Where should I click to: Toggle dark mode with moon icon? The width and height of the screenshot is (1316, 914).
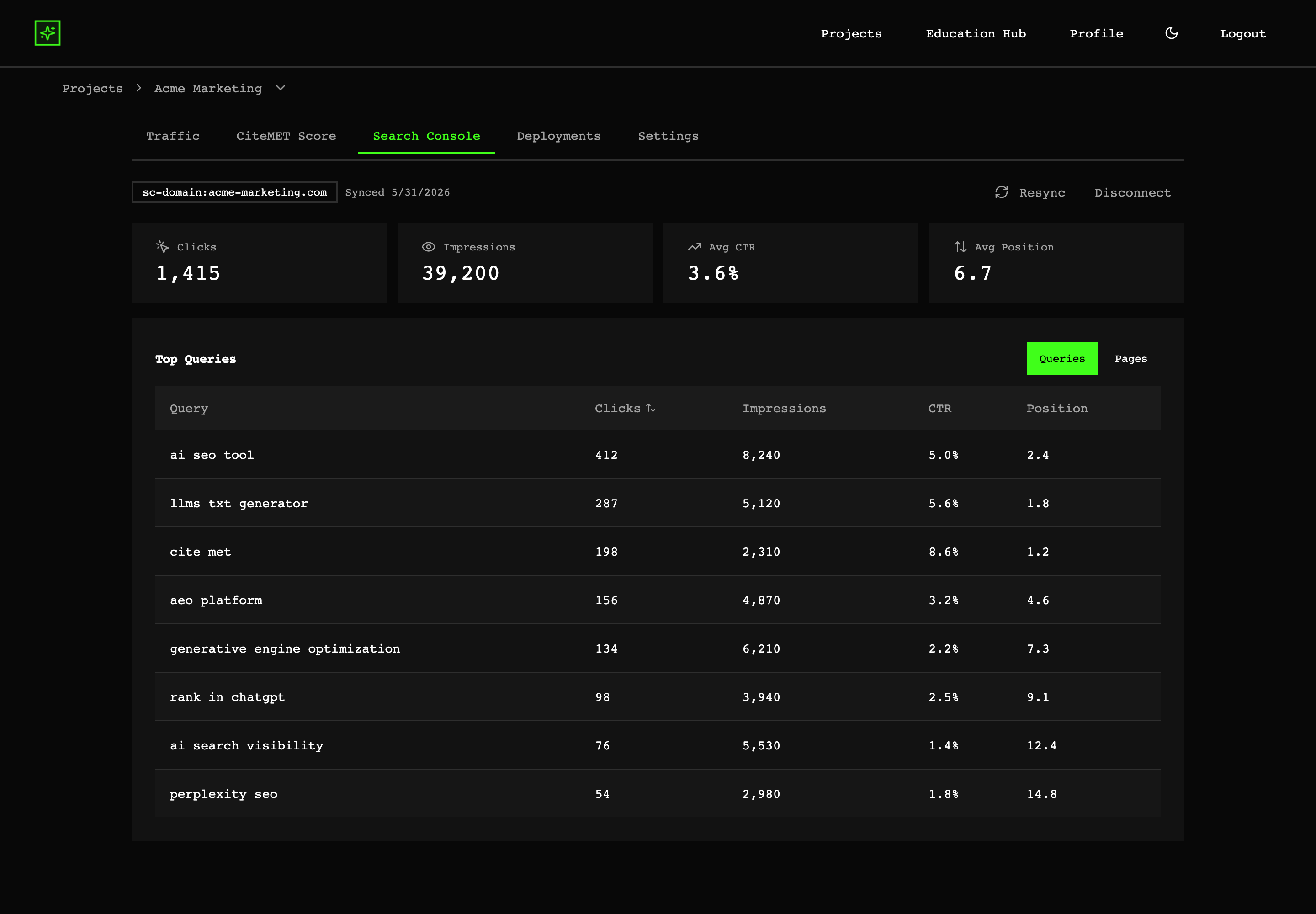click(x=1171, y=33)
